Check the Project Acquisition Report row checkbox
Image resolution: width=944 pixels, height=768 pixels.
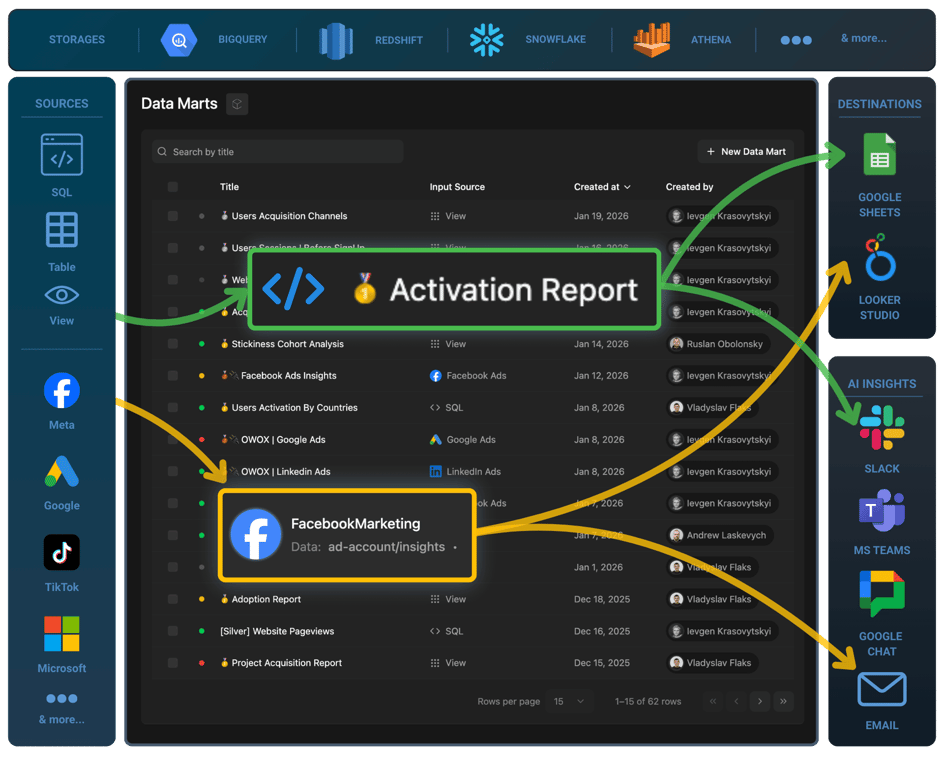173,663
